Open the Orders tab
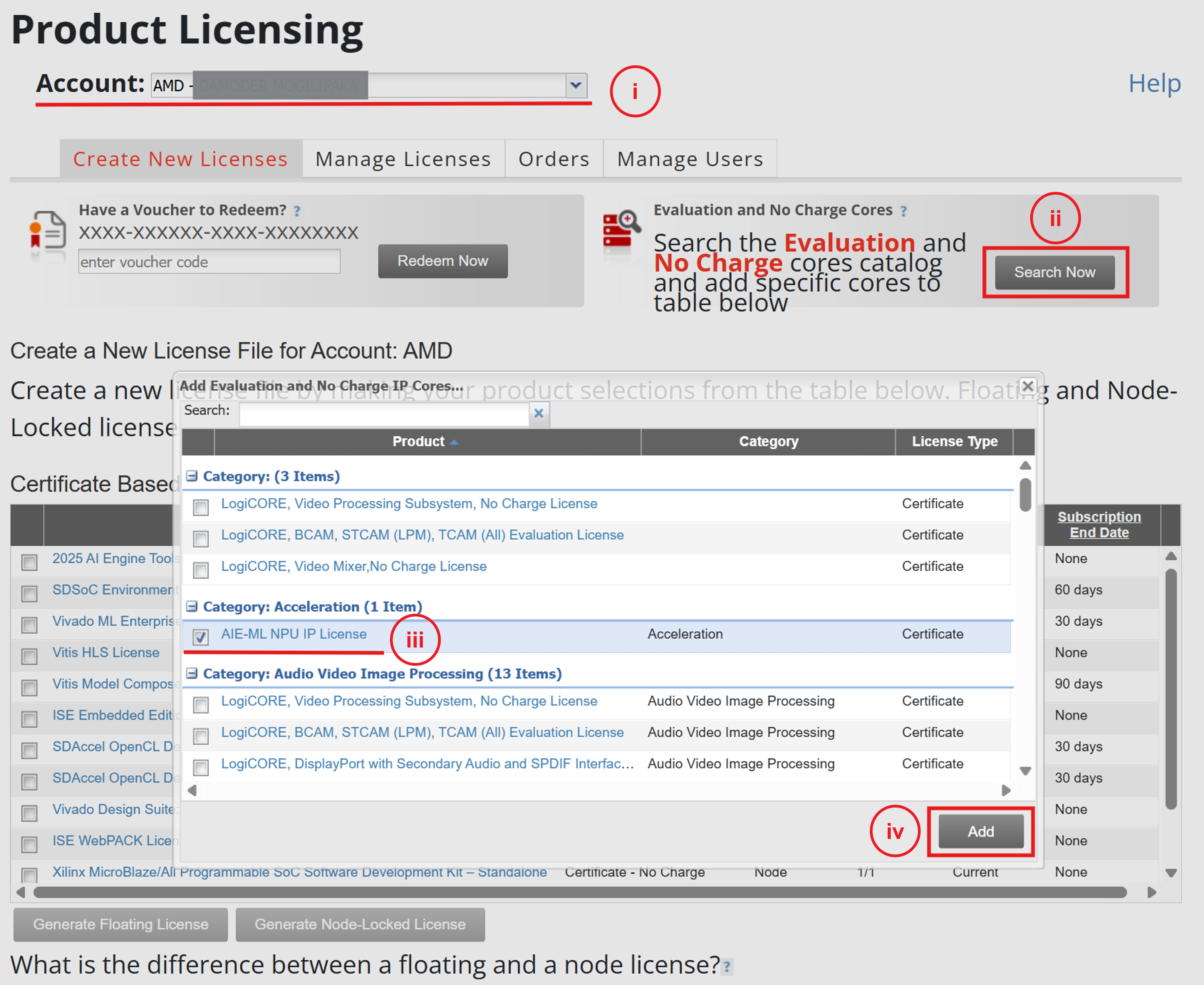This screenshot has width=1204, height=985. (553, 160)
